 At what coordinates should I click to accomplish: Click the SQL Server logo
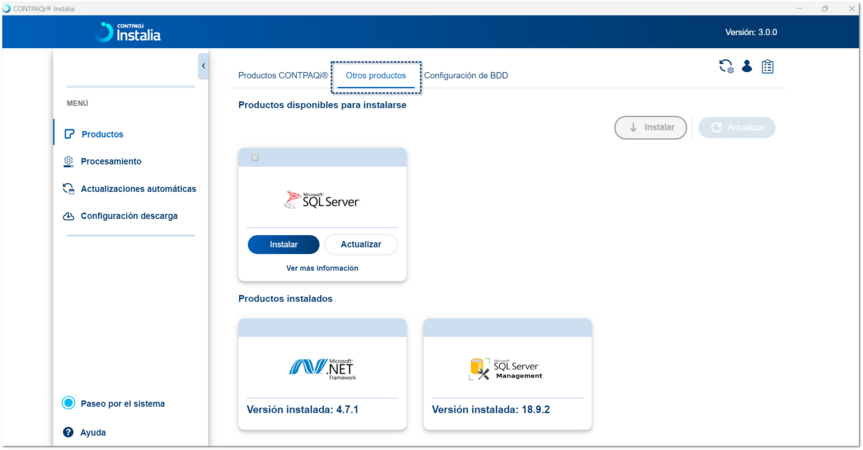(x=322, y=200)
